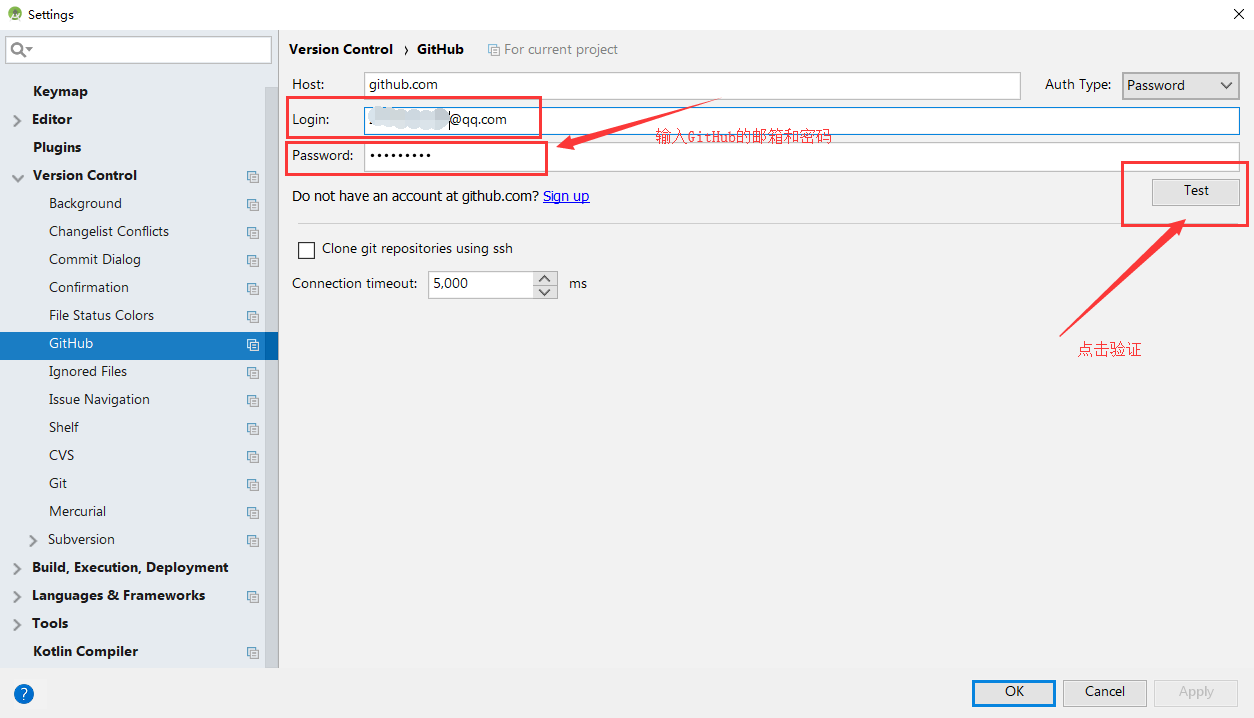Click the project-level icon beside Changelist Conflicts

click(253, 232)
